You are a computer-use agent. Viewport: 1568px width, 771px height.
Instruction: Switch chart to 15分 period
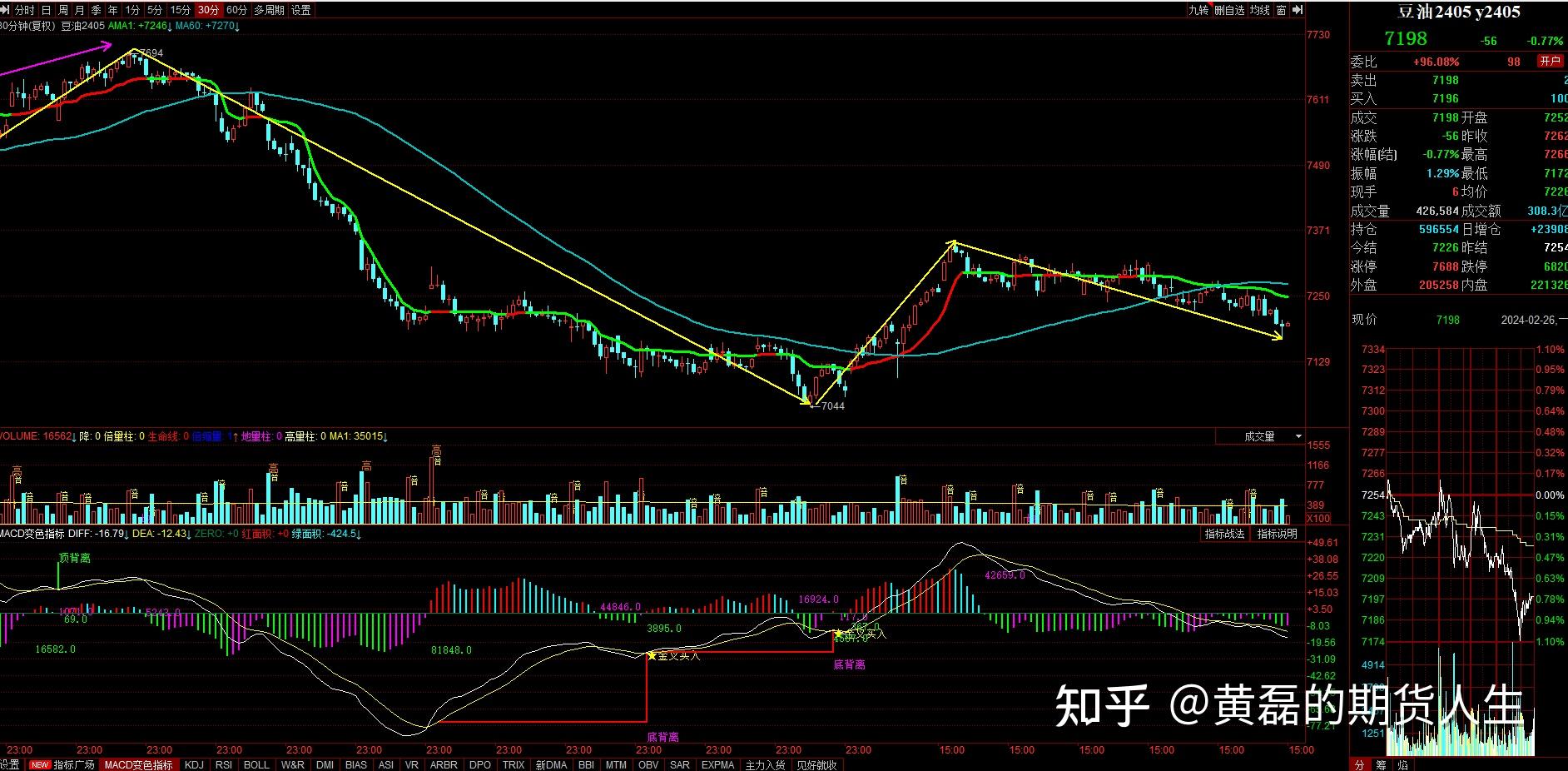(180, 10)
